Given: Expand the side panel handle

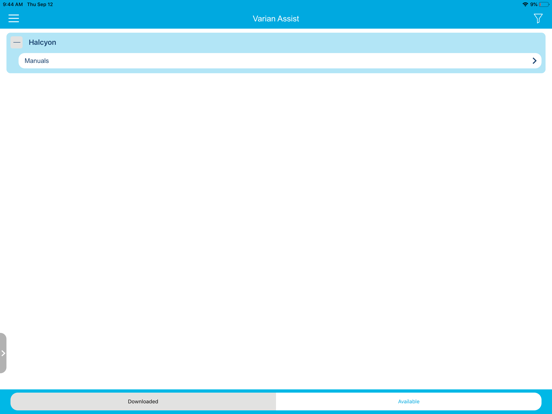Looking at the screenshot, I should [3, 353].
